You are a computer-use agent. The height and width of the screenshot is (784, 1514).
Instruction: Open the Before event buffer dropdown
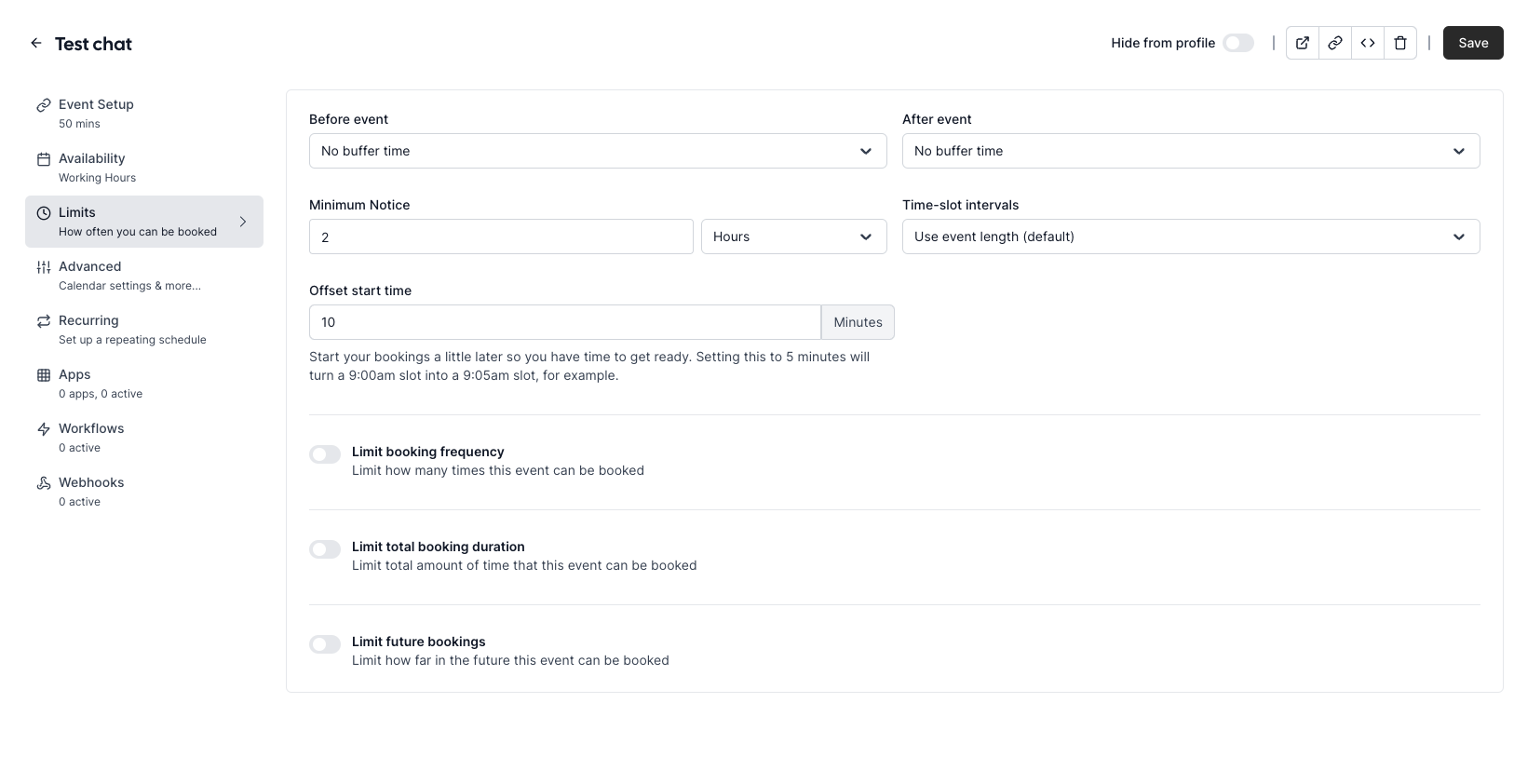point(598,151)
